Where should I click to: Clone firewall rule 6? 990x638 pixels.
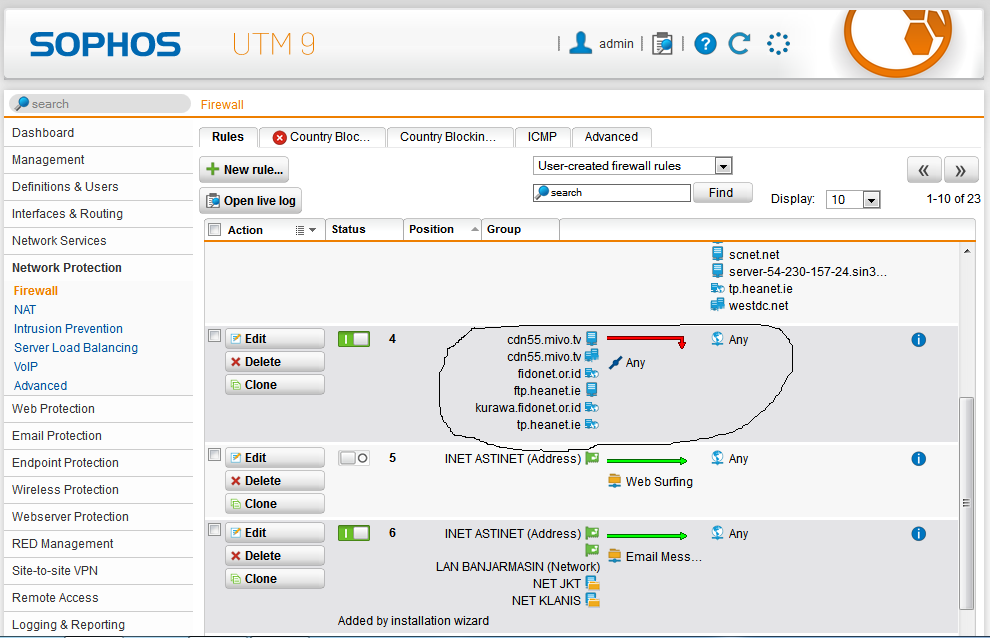click(x=275, y=579)
